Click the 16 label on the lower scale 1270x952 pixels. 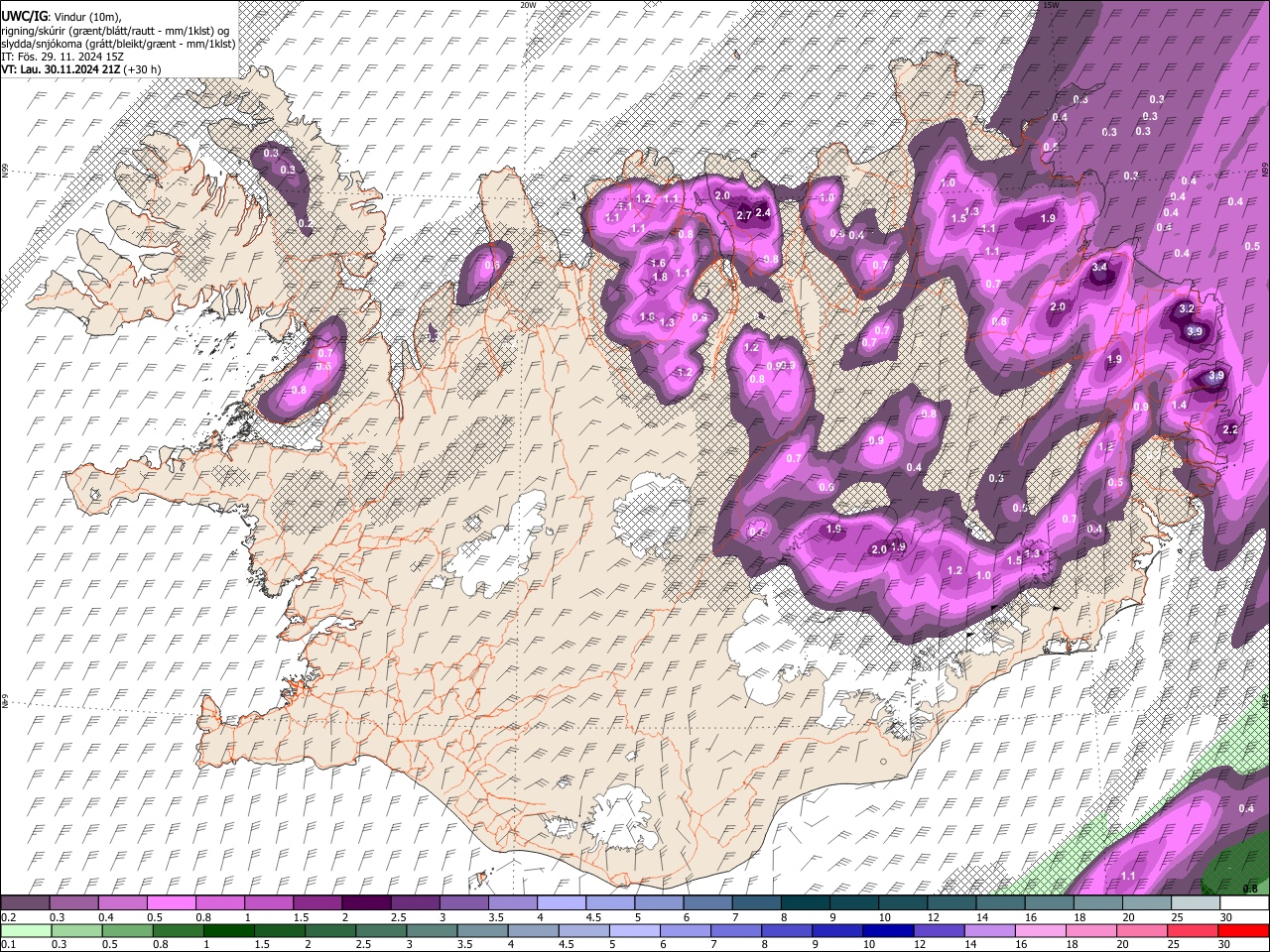click(x=1020, y=944)
